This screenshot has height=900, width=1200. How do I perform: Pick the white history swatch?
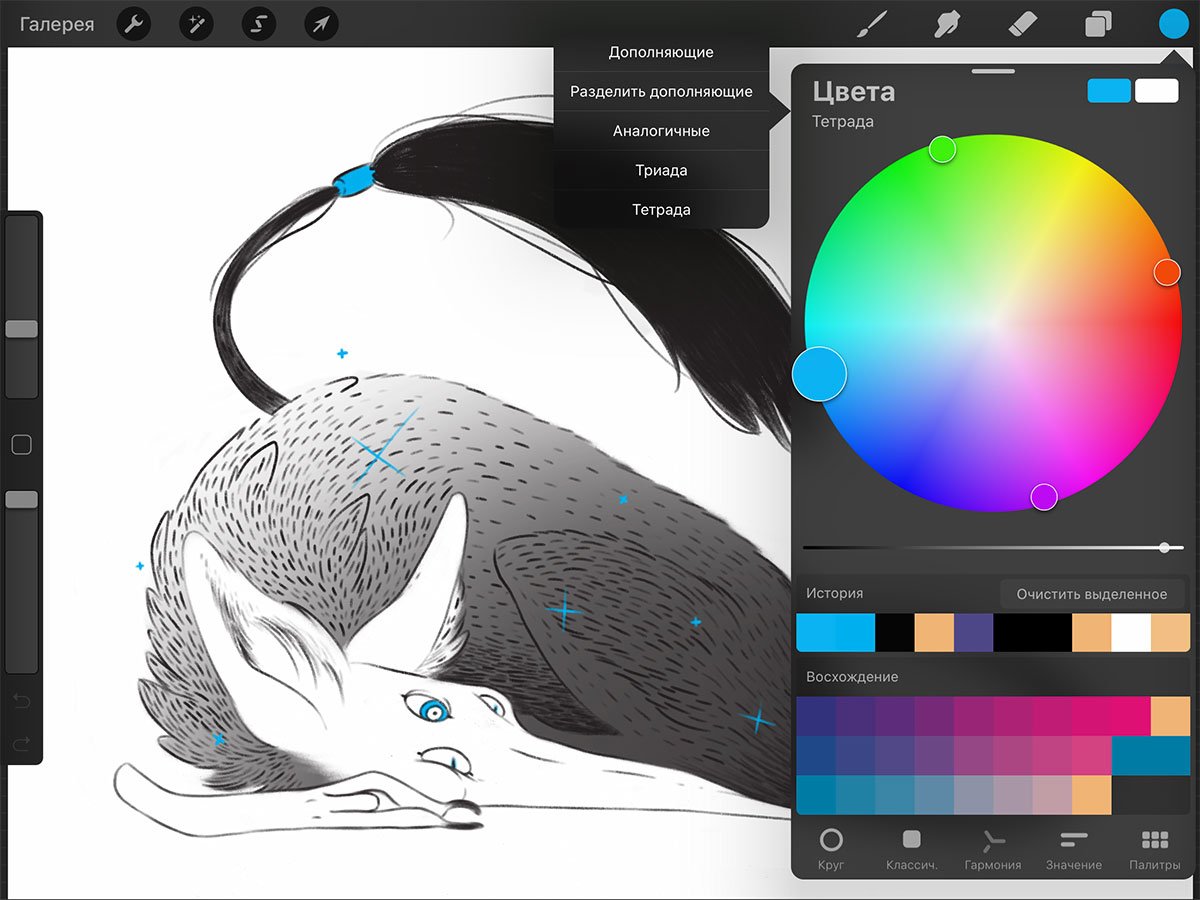click(x=1131, y=633)
